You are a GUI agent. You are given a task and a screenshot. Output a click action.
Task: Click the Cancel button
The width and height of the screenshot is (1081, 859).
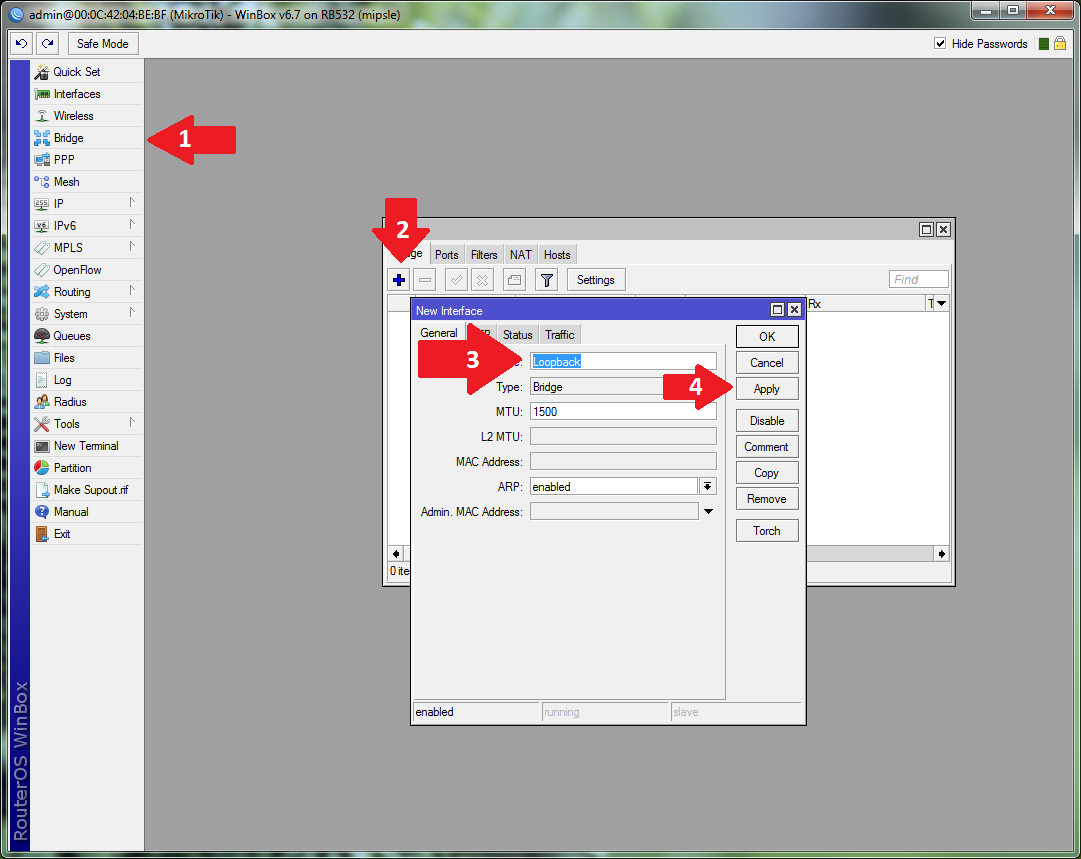pyautogui.click(x=767, y=363)
